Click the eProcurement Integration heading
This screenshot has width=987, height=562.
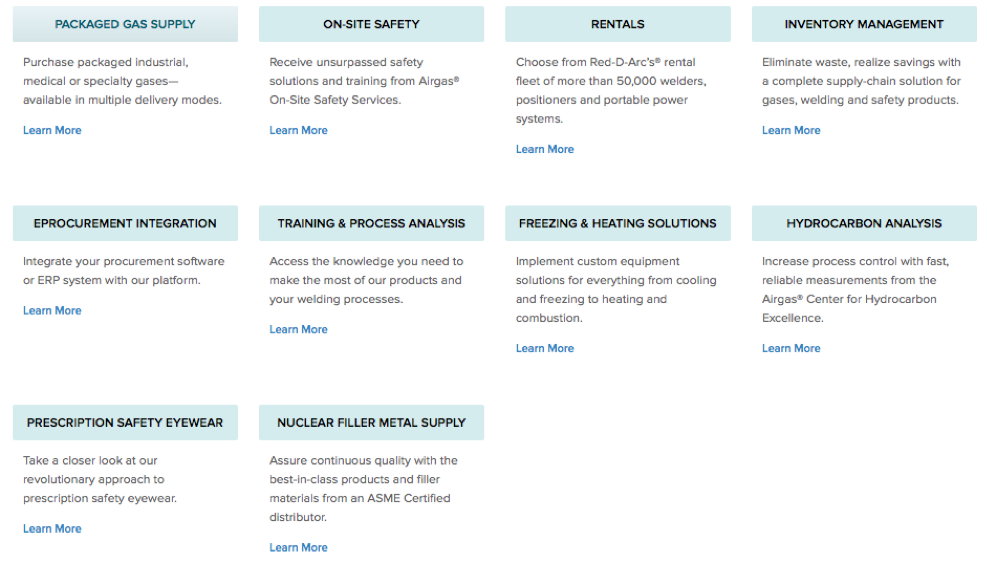(x=125, y=223)
